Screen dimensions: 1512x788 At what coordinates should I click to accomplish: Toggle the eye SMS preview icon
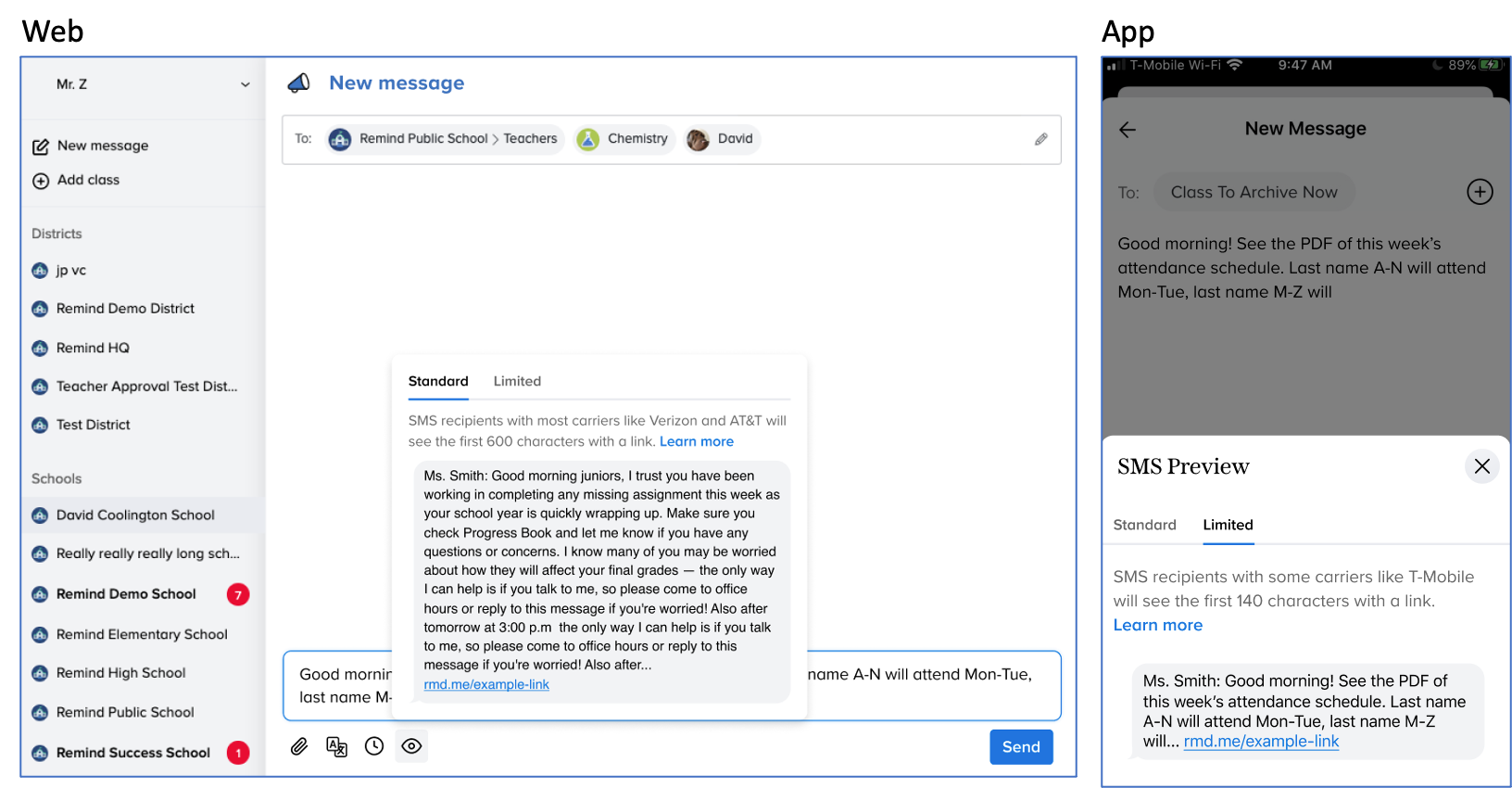(x=412, y=746)
